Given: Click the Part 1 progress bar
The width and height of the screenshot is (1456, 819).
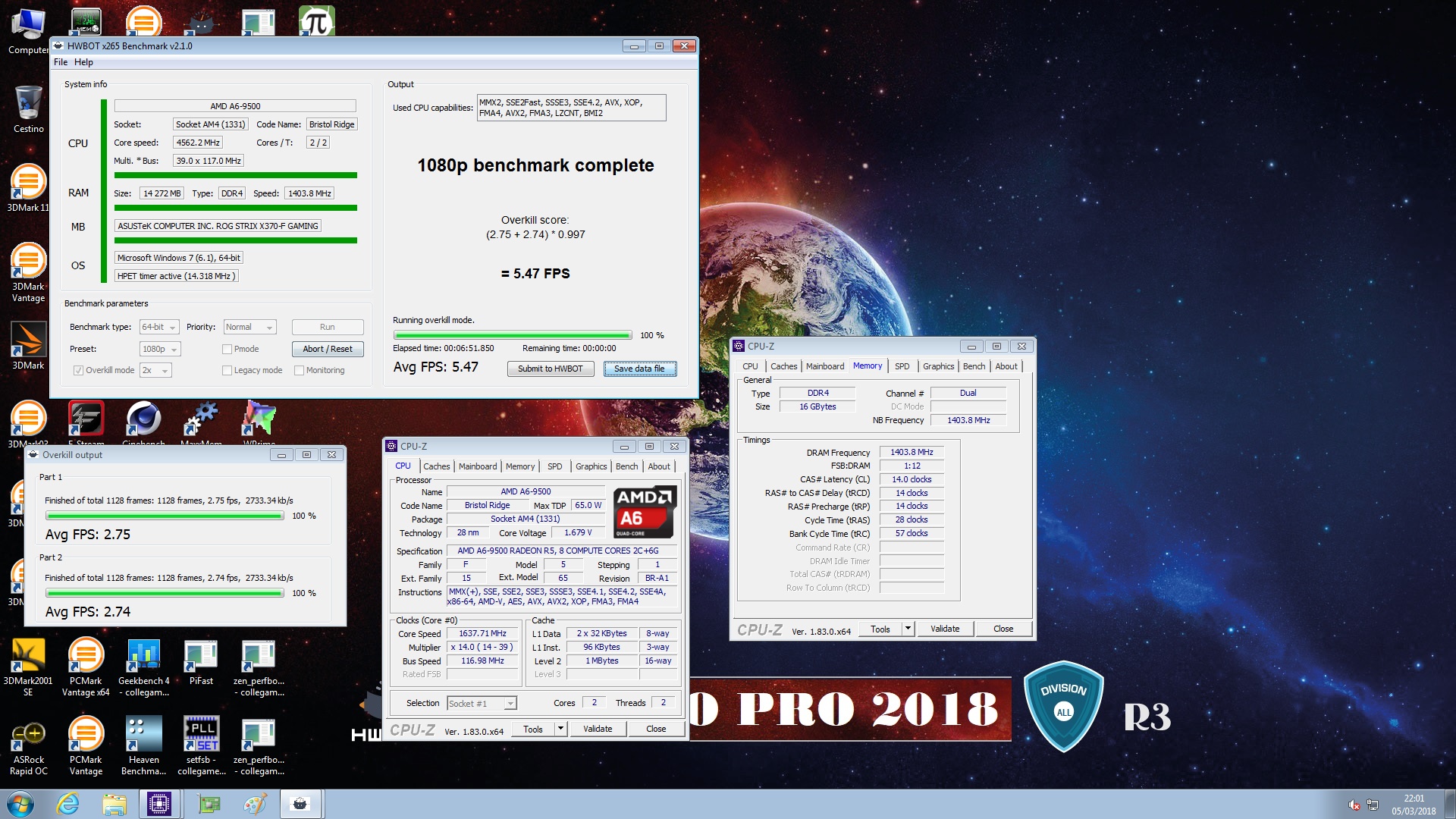Looking at the screenshot, I should pos(165,516).
